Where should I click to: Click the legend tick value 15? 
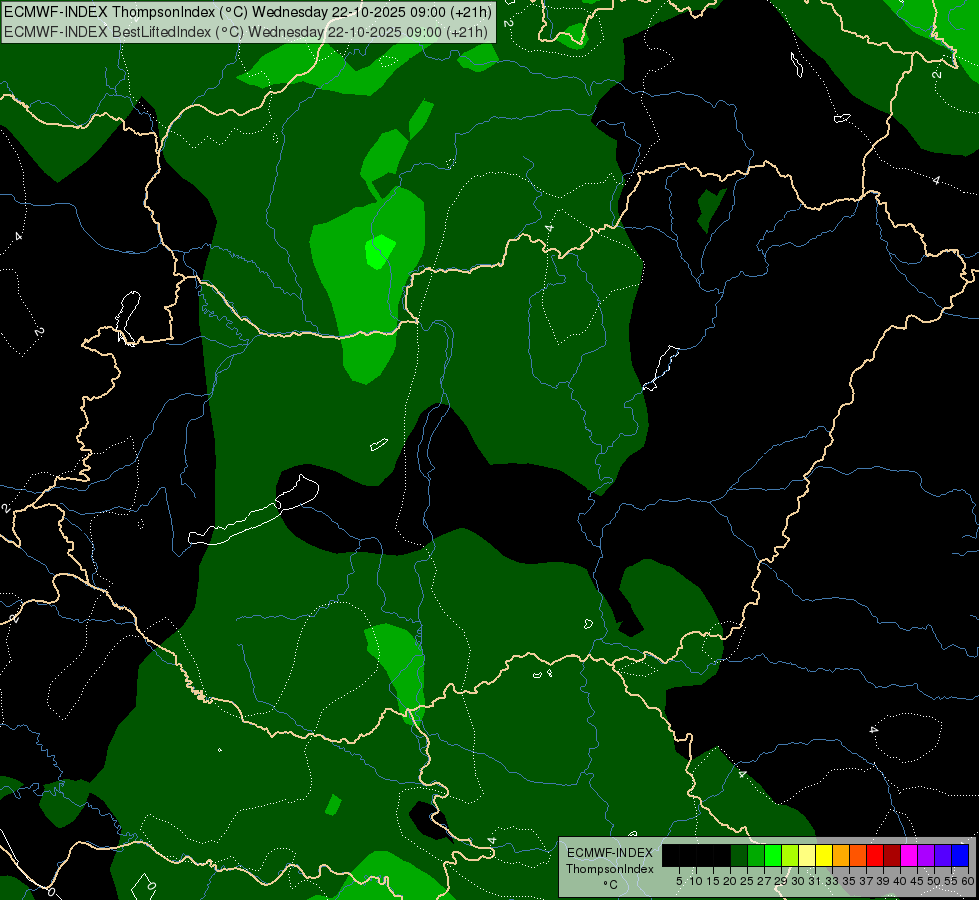point(713,881)
